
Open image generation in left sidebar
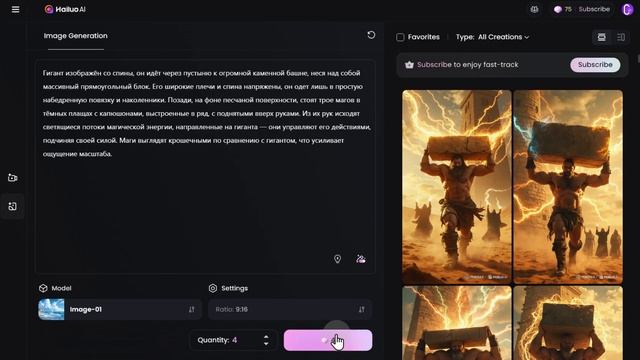(x=13, y=206)
